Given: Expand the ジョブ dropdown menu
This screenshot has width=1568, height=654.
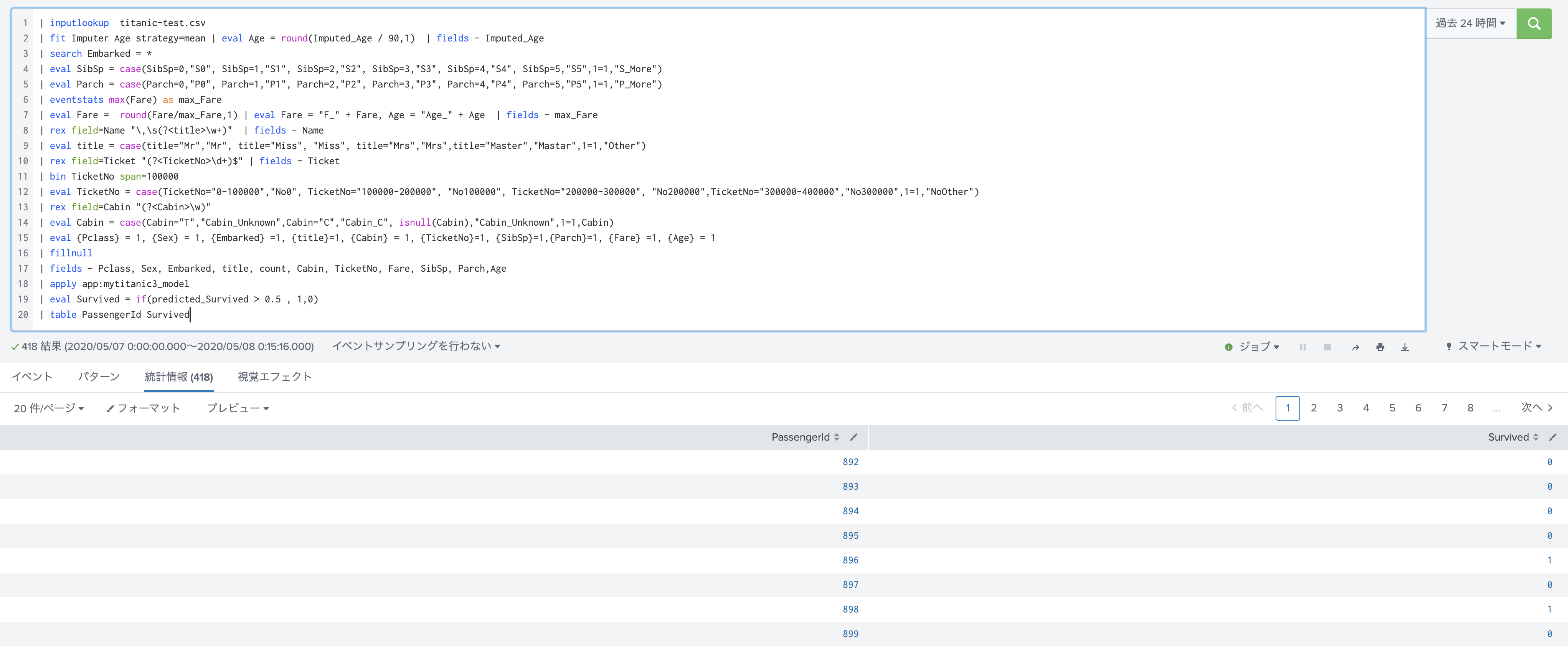Looking at the screenshot, I should coord(1259,347).
